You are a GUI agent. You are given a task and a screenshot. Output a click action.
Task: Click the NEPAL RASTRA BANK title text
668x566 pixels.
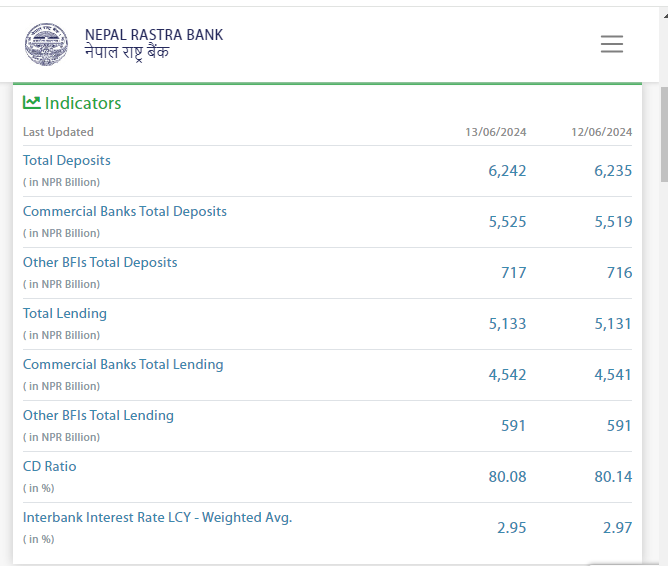154,35
